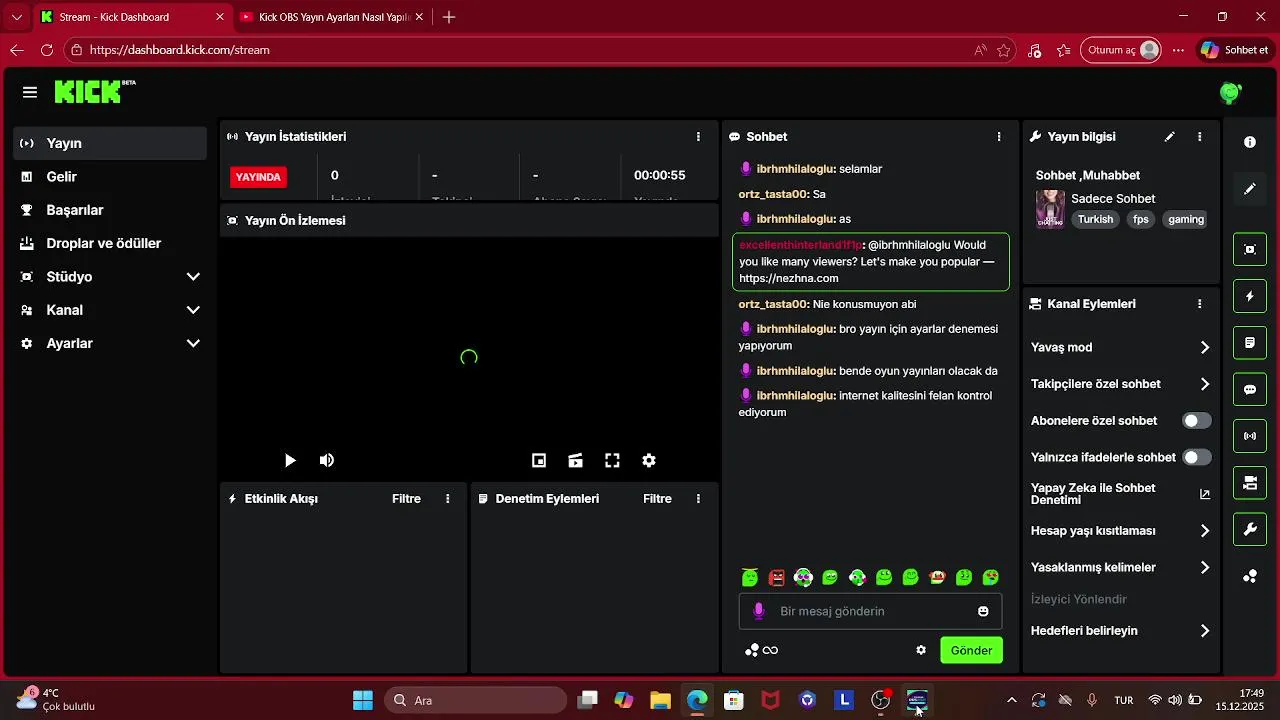Click the preview frame widget icon
The width and height of the screenshot is (1280, 720).
[1250, 249]
